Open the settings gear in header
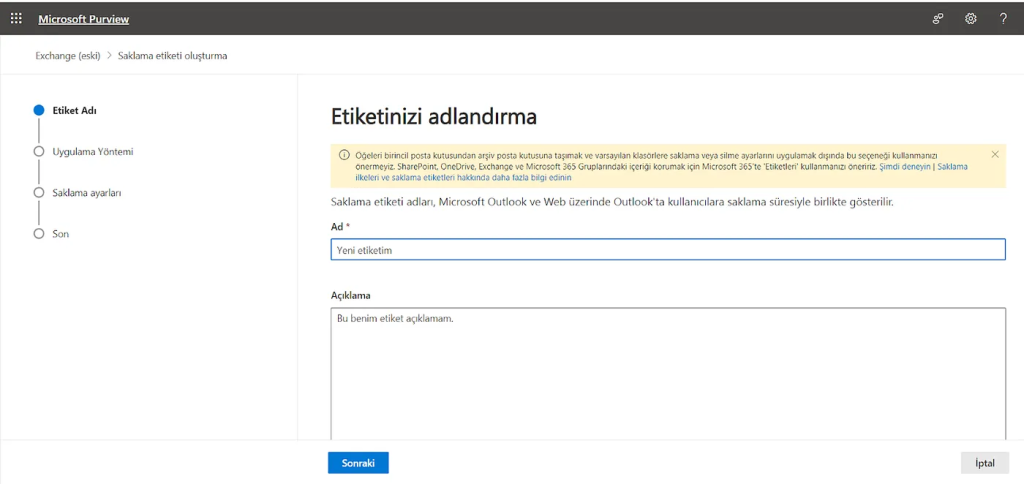Image resolution: width=1024 pixels, height=484 pixels. click(970, 18)
